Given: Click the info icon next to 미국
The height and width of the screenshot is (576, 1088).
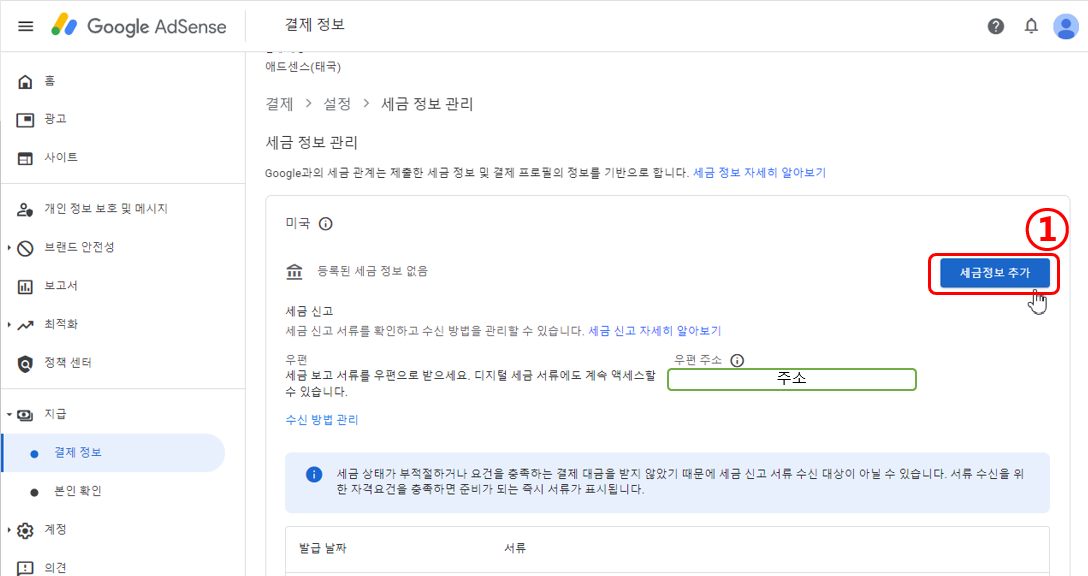Looking at the screenshot, I should 325,224.
